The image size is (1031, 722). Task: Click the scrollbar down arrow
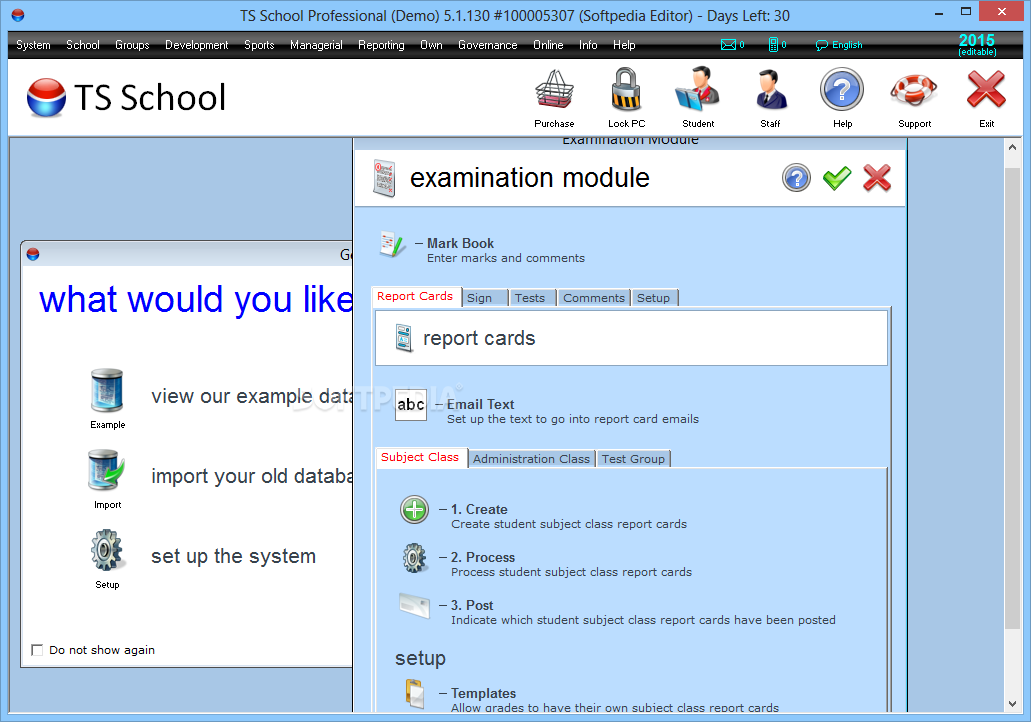(1013, 704)
